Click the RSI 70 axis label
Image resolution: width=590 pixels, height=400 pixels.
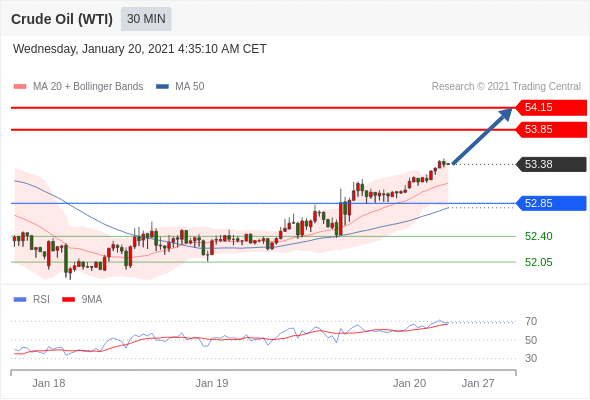pyautogui.click(x=531, y=322)
